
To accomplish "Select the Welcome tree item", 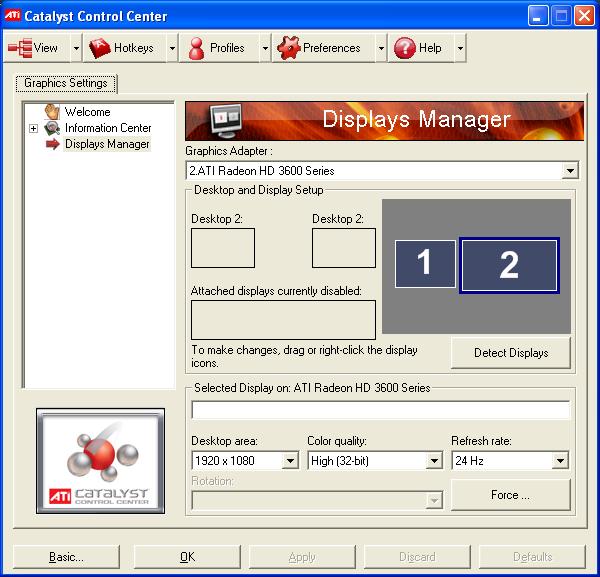I will pyautogui.click(x=87, y=112).
